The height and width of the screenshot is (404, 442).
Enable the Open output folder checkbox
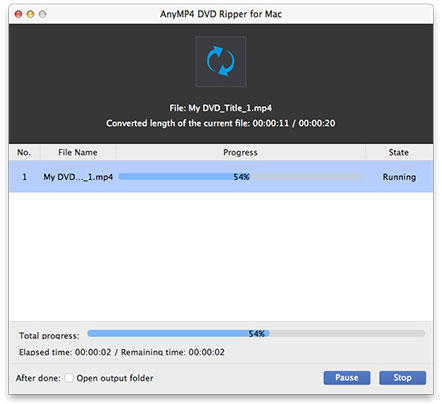(x=69, y=378)
